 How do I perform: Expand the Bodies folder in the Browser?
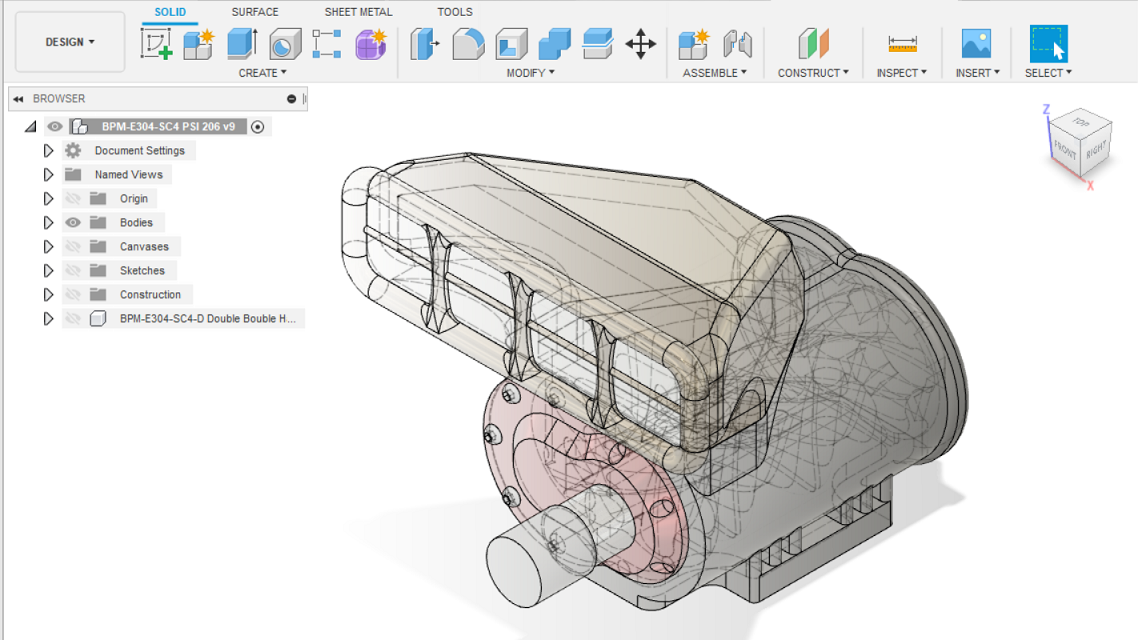coord(48,222)
